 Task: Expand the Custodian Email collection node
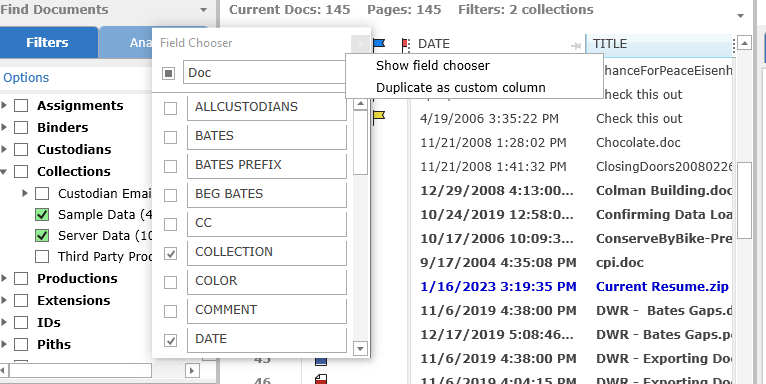pos(25,193)
